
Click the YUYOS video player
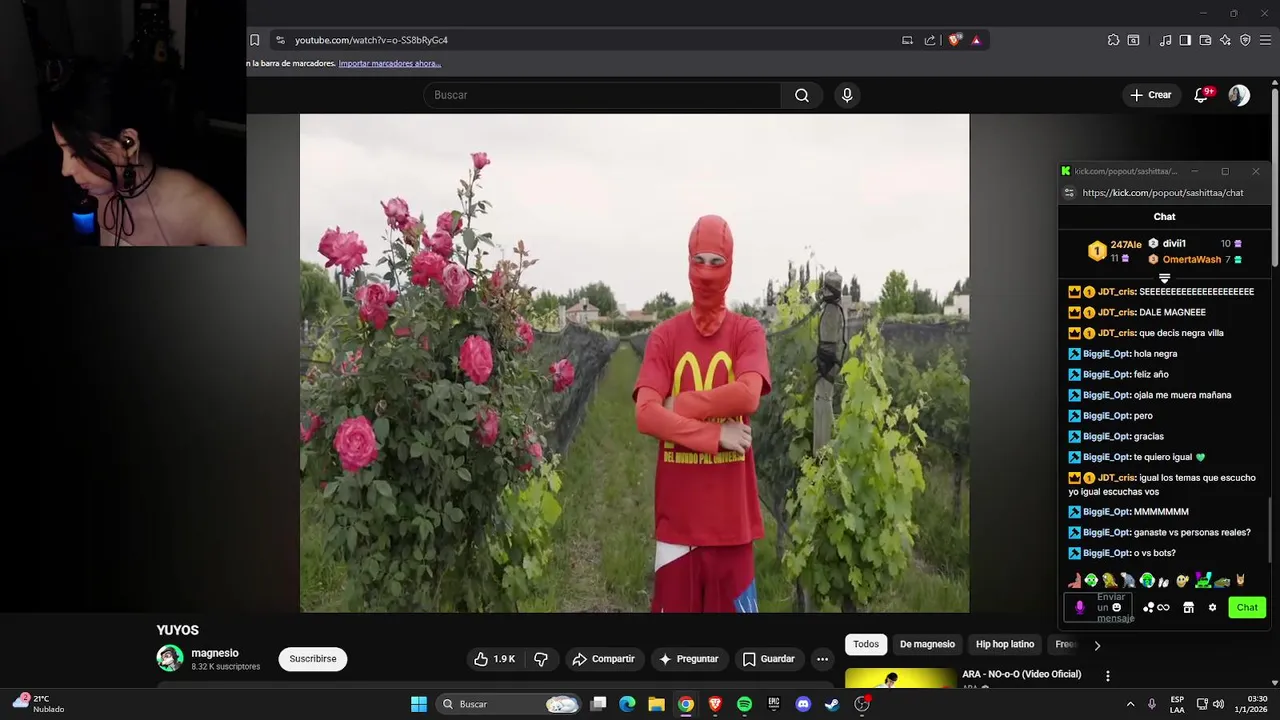(x=634, y=363)
